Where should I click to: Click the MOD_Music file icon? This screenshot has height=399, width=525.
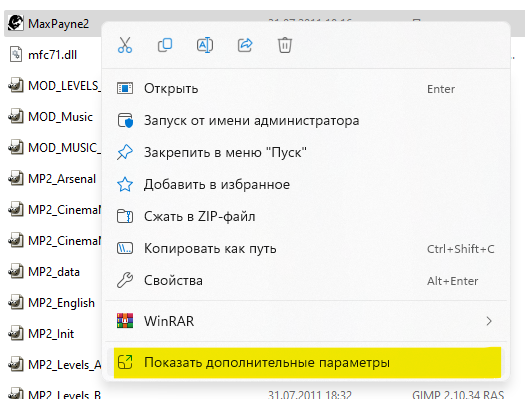tap(16, 116)
